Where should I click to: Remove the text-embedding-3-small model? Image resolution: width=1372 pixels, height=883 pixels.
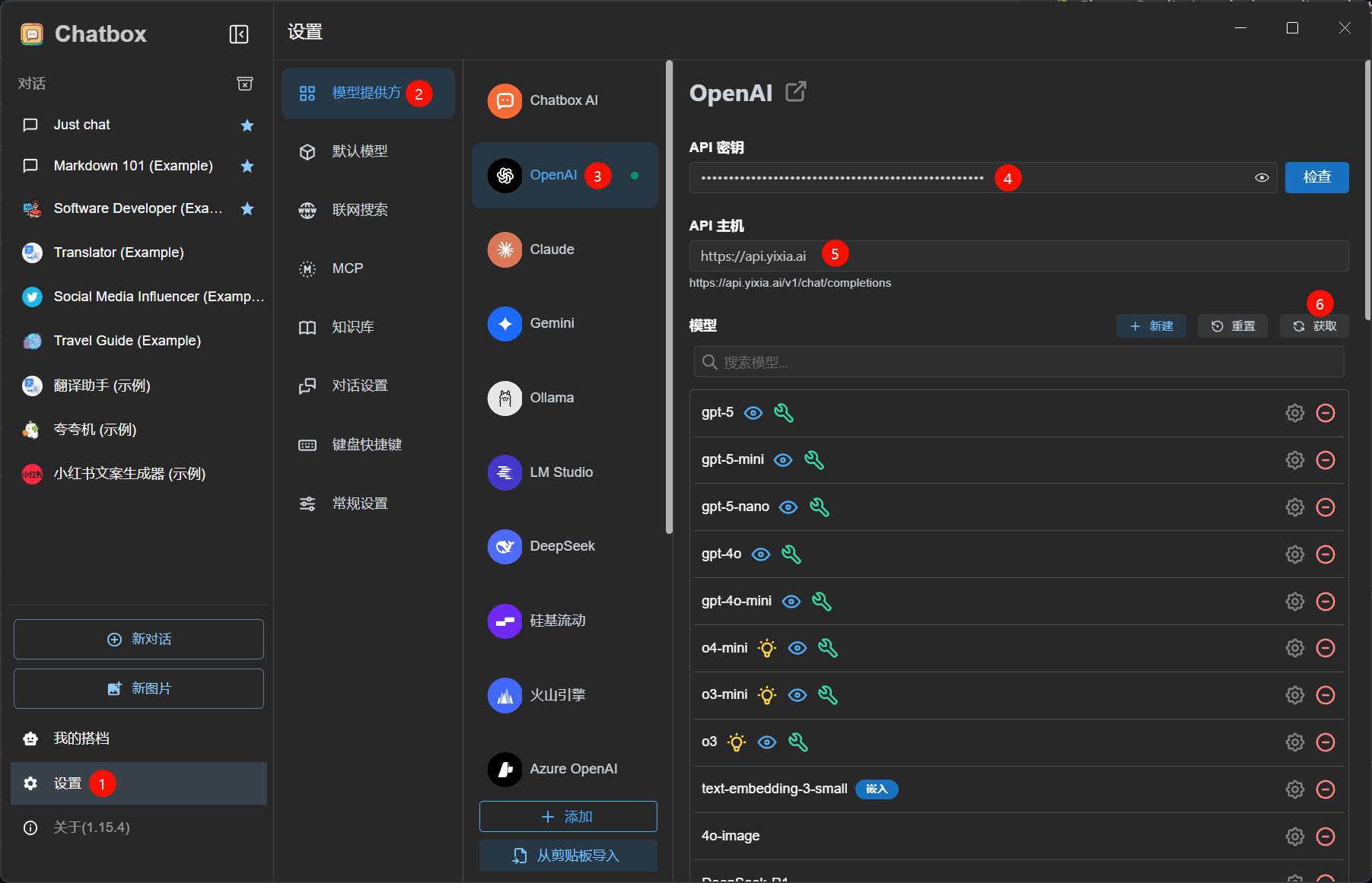[x=1326, y=789]
